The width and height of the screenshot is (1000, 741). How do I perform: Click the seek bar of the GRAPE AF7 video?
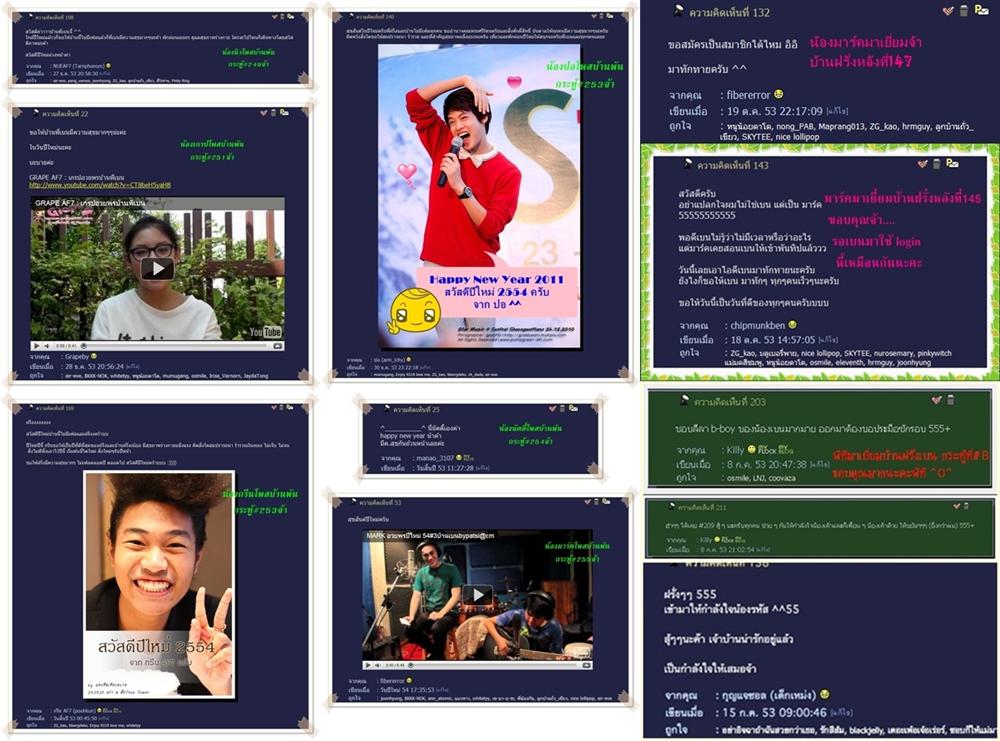[173, 346]
